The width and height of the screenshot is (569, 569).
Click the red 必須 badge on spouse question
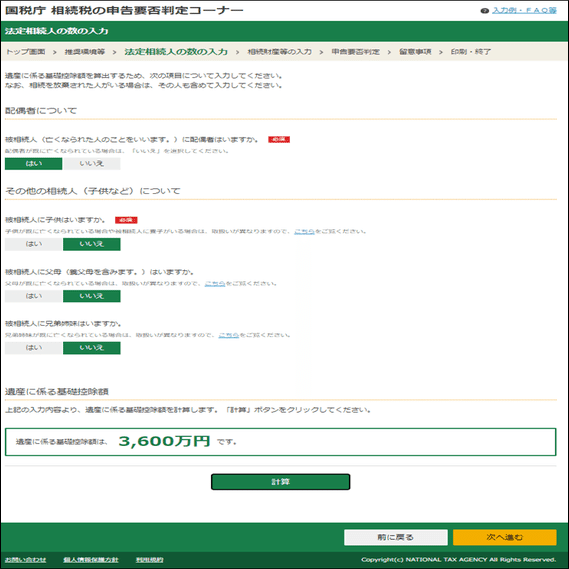coord(279,139)
